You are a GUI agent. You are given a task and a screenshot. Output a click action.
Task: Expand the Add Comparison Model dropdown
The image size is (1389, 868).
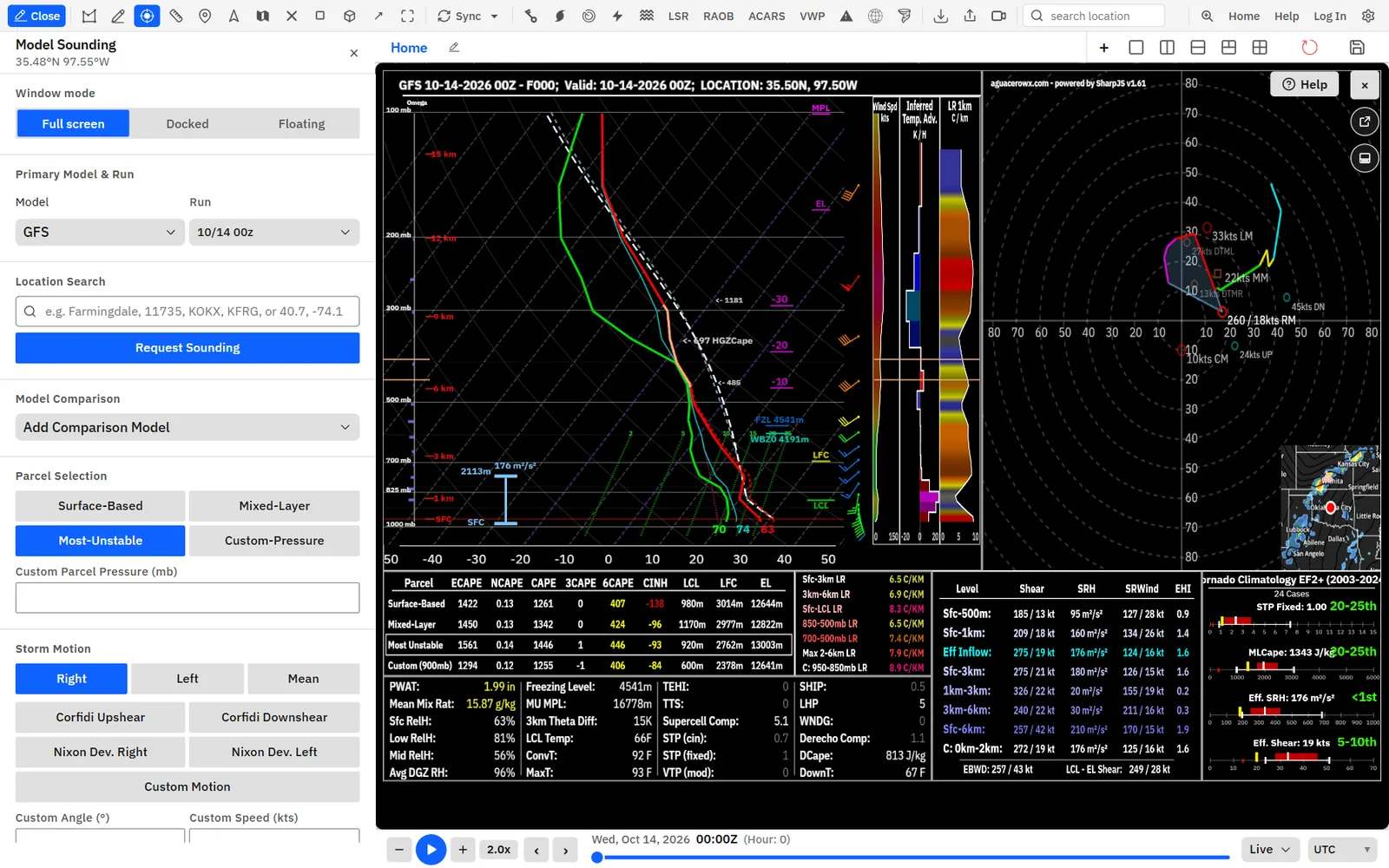(x=188, y=427)
